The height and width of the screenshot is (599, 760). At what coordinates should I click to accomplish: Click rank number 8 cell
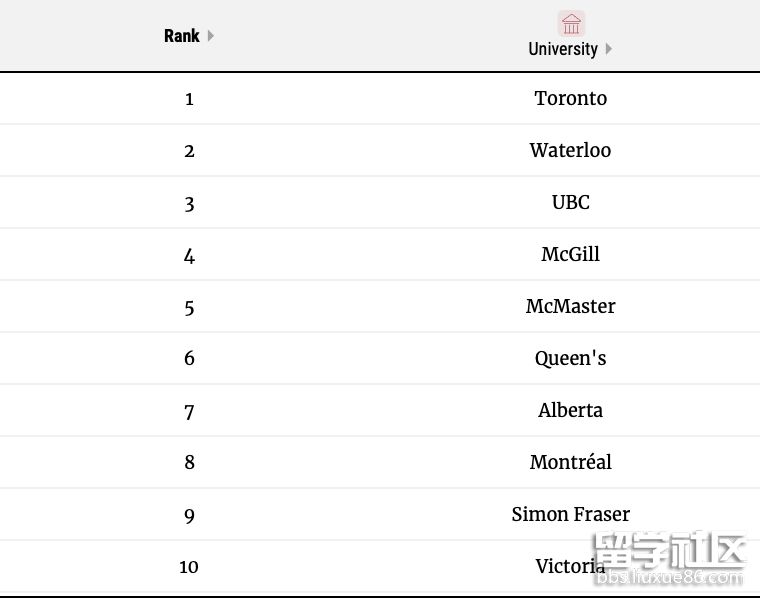pyautogui.click(x=189, y=462)
